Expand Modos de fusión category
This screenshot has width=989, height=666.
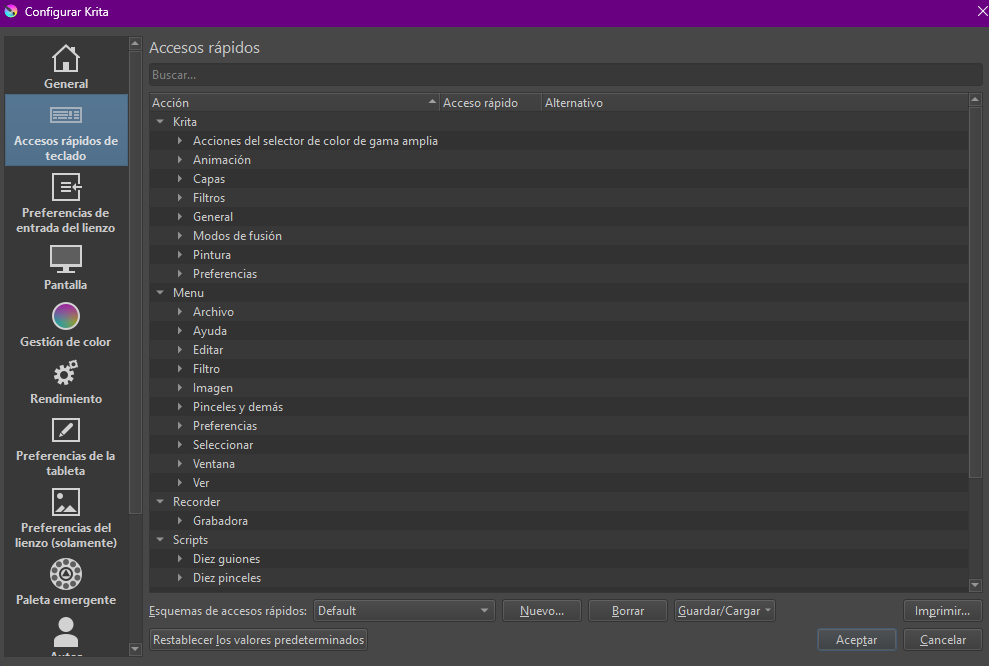[180, 235]
